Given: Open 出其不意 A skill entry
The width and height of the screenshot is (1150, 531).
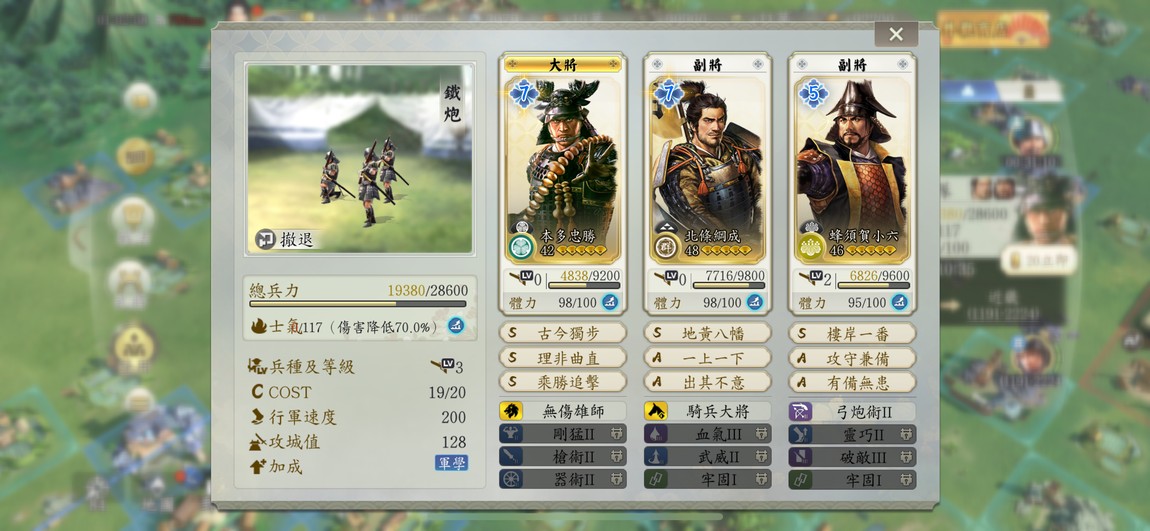Looking at the screenshot, I should pos(708,381).
